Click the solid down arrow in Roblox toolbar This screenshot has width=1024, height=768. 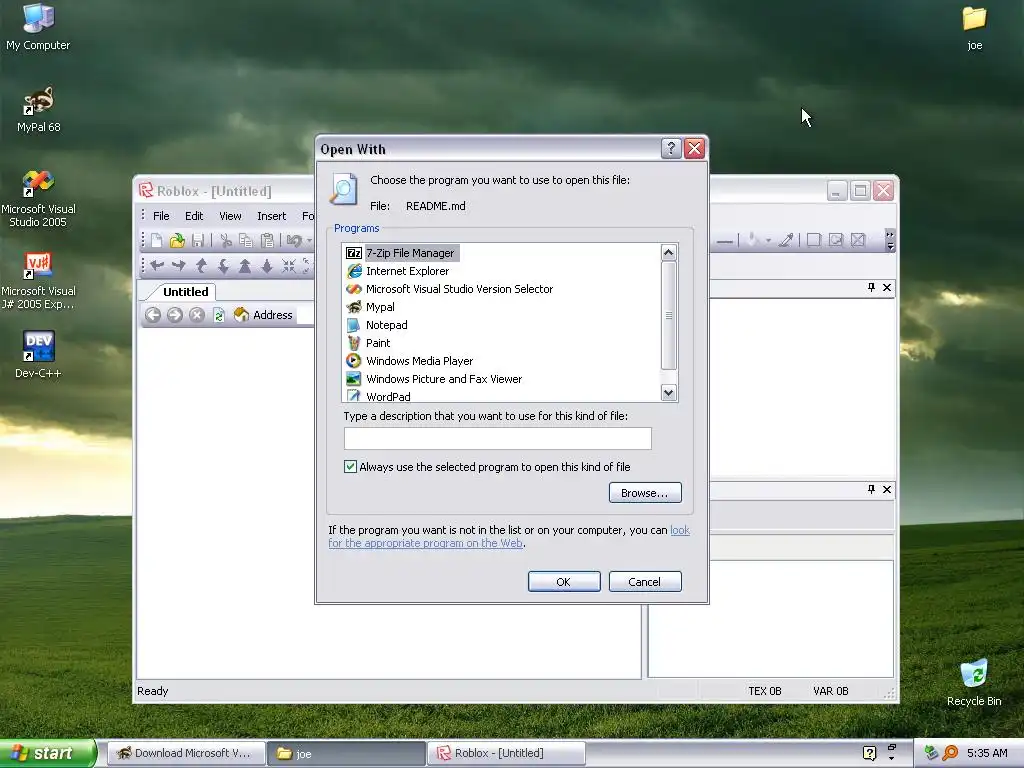click(266, 266)
